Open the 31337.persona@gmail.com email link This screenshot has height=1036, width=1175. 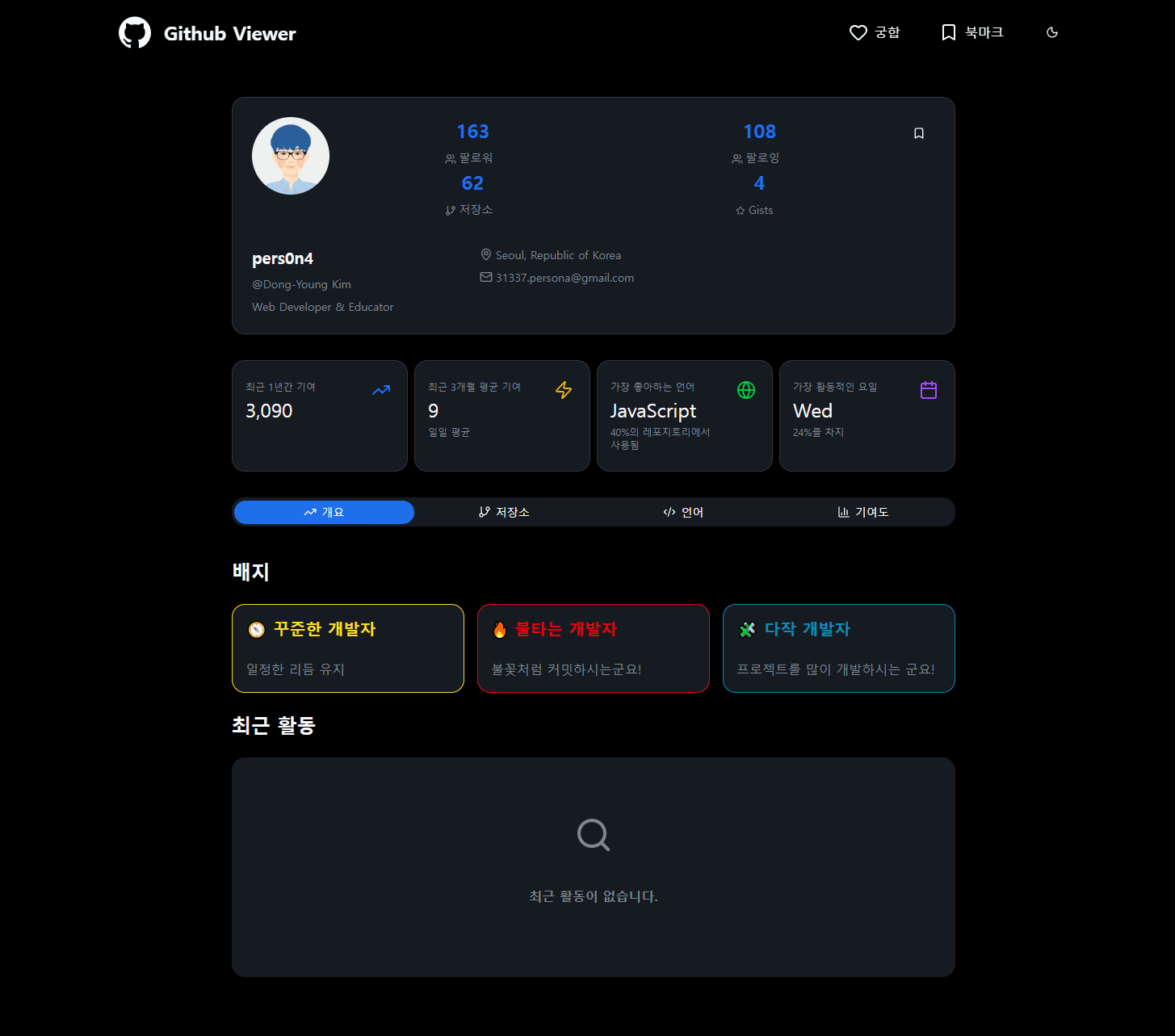(x=564, y=277)
